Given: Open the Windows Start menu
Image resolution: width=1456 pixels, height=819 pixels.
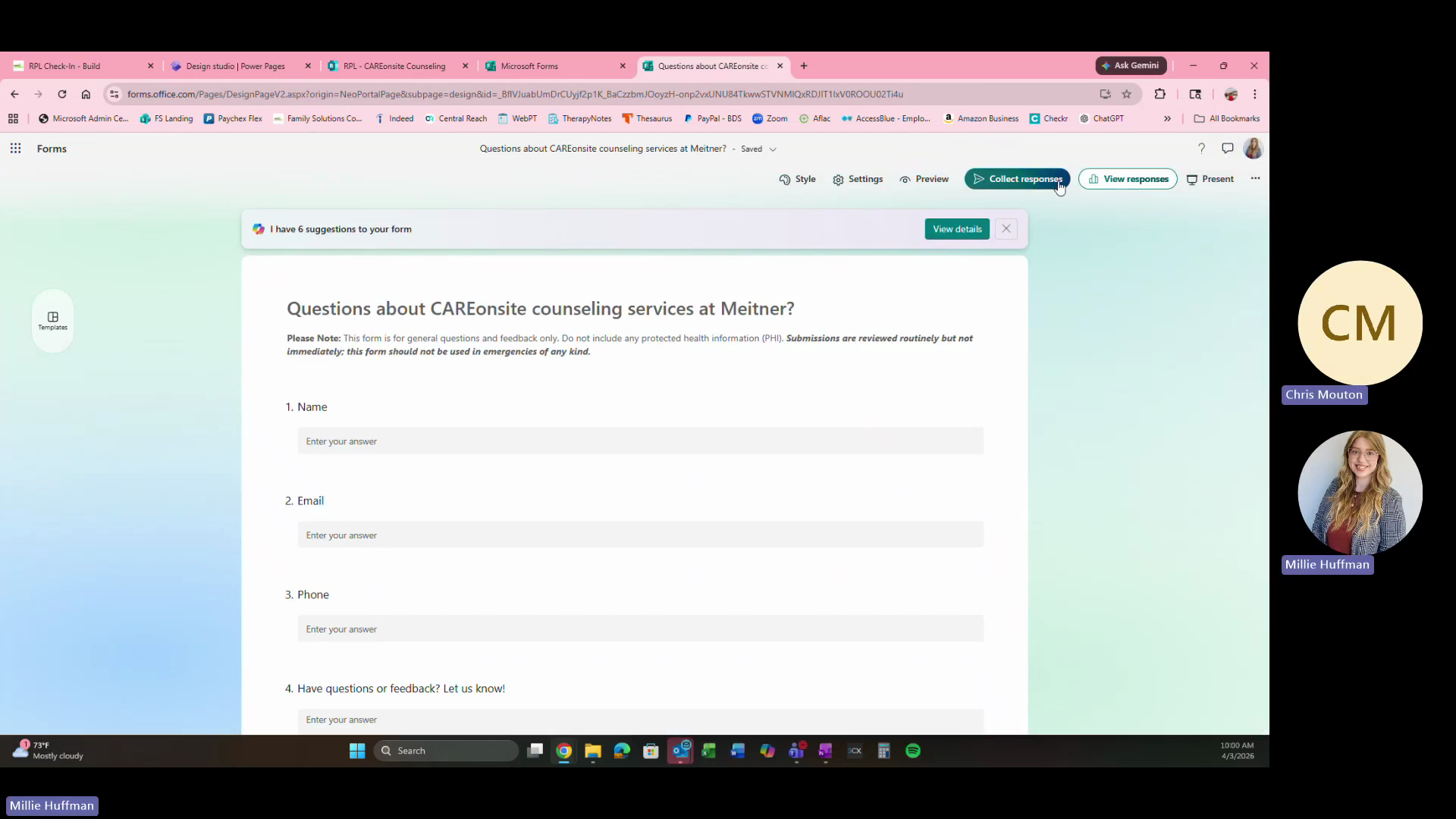Looking at the screenshot, I should coord(357,751).
